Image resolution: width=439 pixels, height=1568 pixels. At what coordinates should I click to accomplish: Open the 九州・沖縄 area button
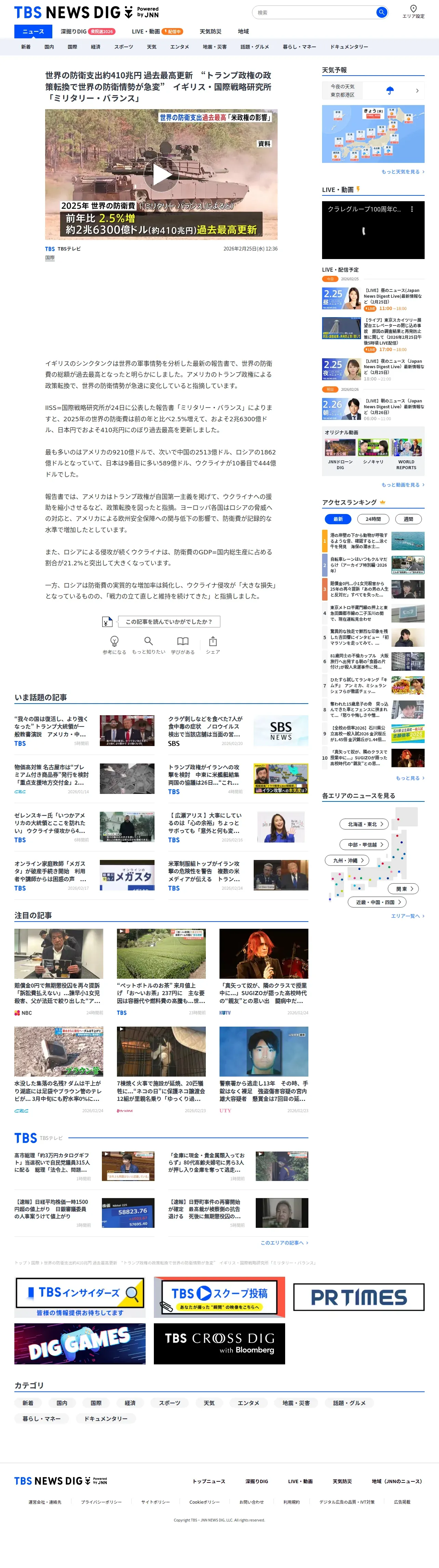347,861
